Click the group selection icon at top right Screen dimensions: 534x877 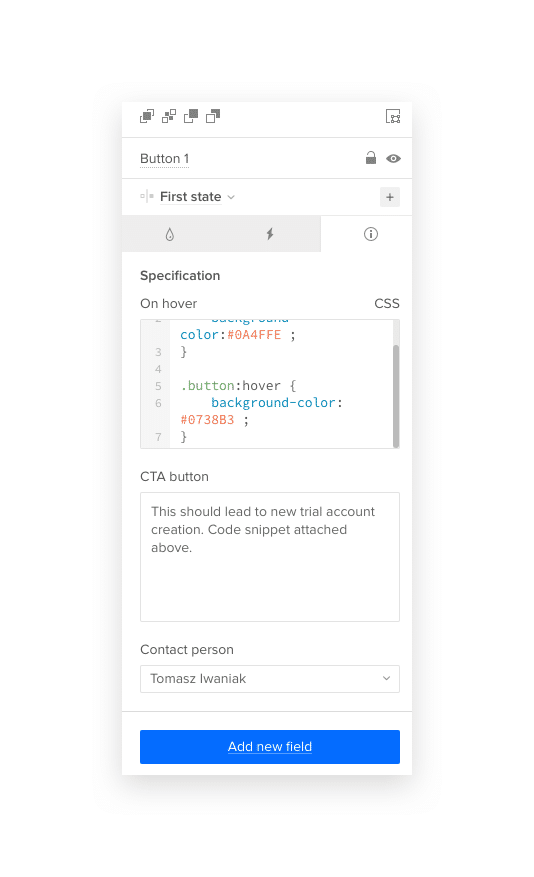click(393, 116)
